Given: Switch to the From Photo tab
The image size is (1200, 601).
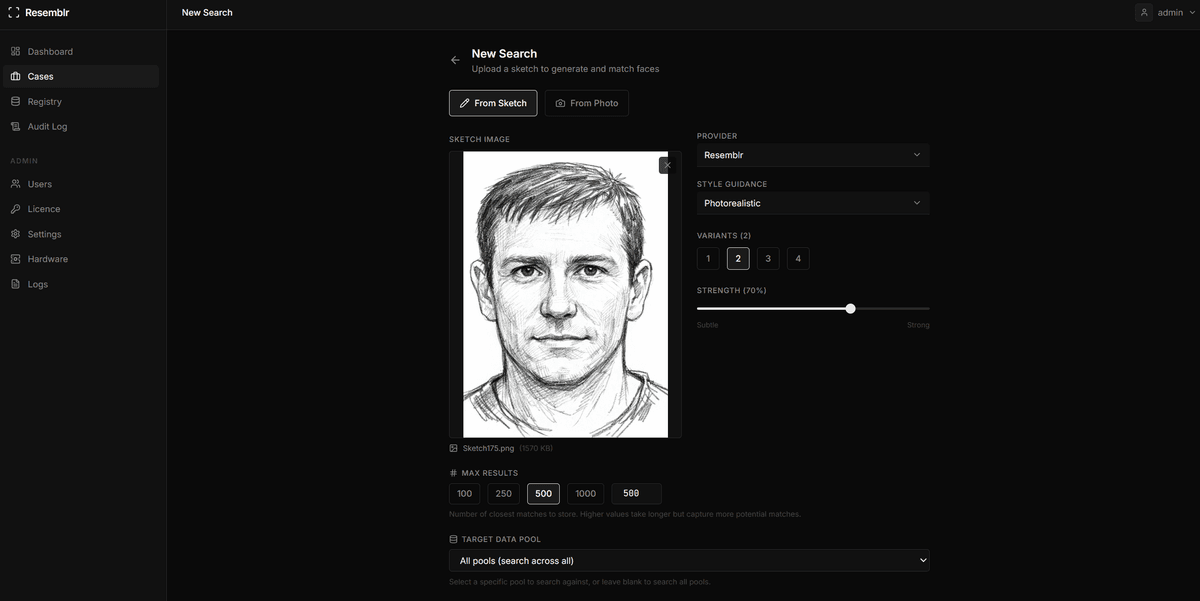Looking at the screenshot, I should [587, 103].
